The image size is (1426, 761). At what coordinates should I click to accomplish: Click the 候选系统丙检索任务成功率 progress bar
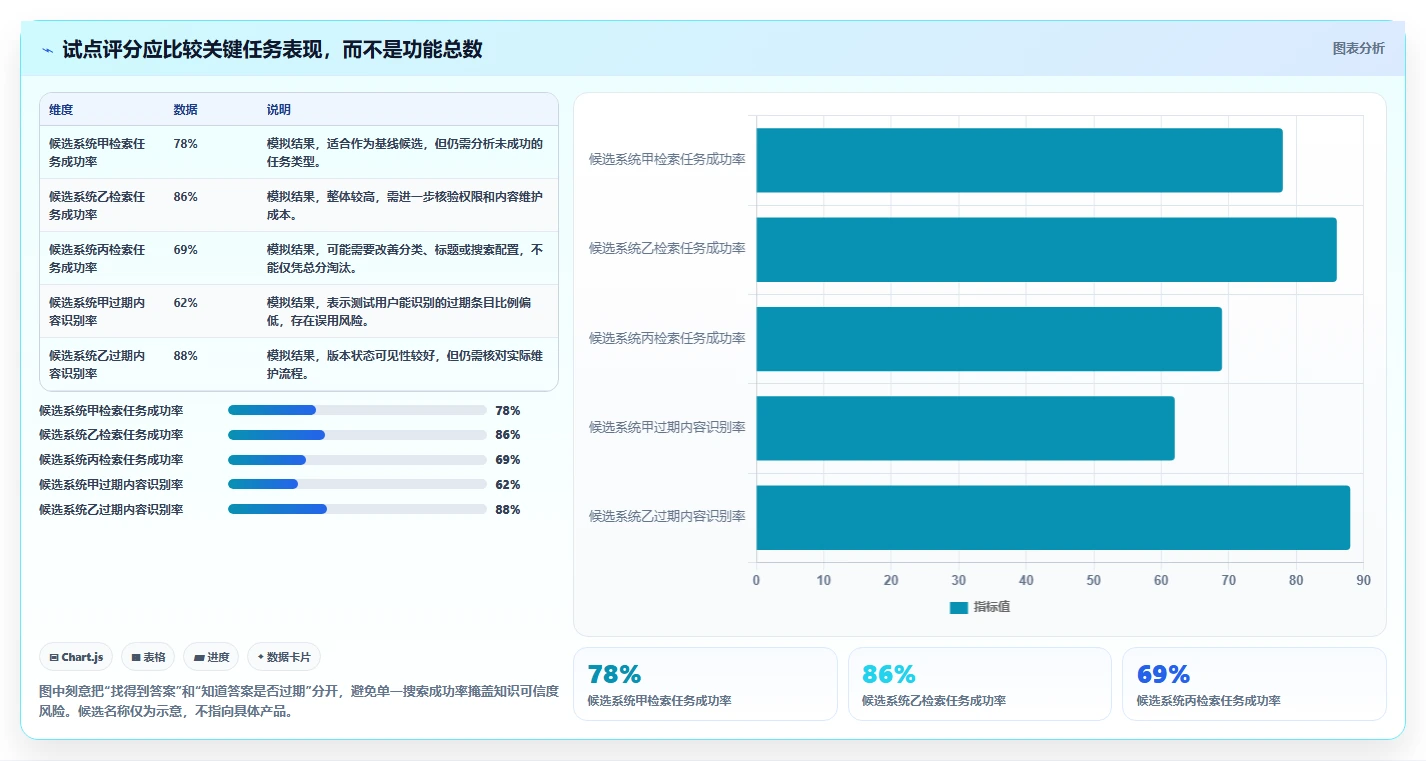tap(357, 460)
